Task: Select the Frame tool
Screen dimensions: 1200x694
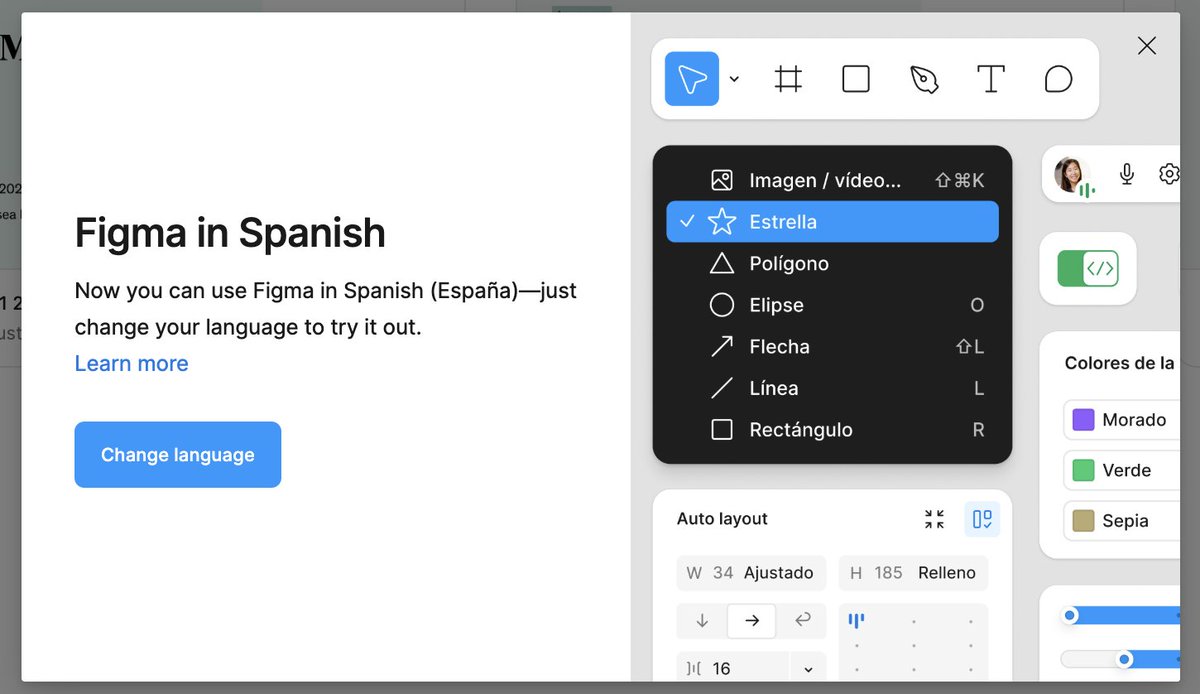Action: [789, 79]
